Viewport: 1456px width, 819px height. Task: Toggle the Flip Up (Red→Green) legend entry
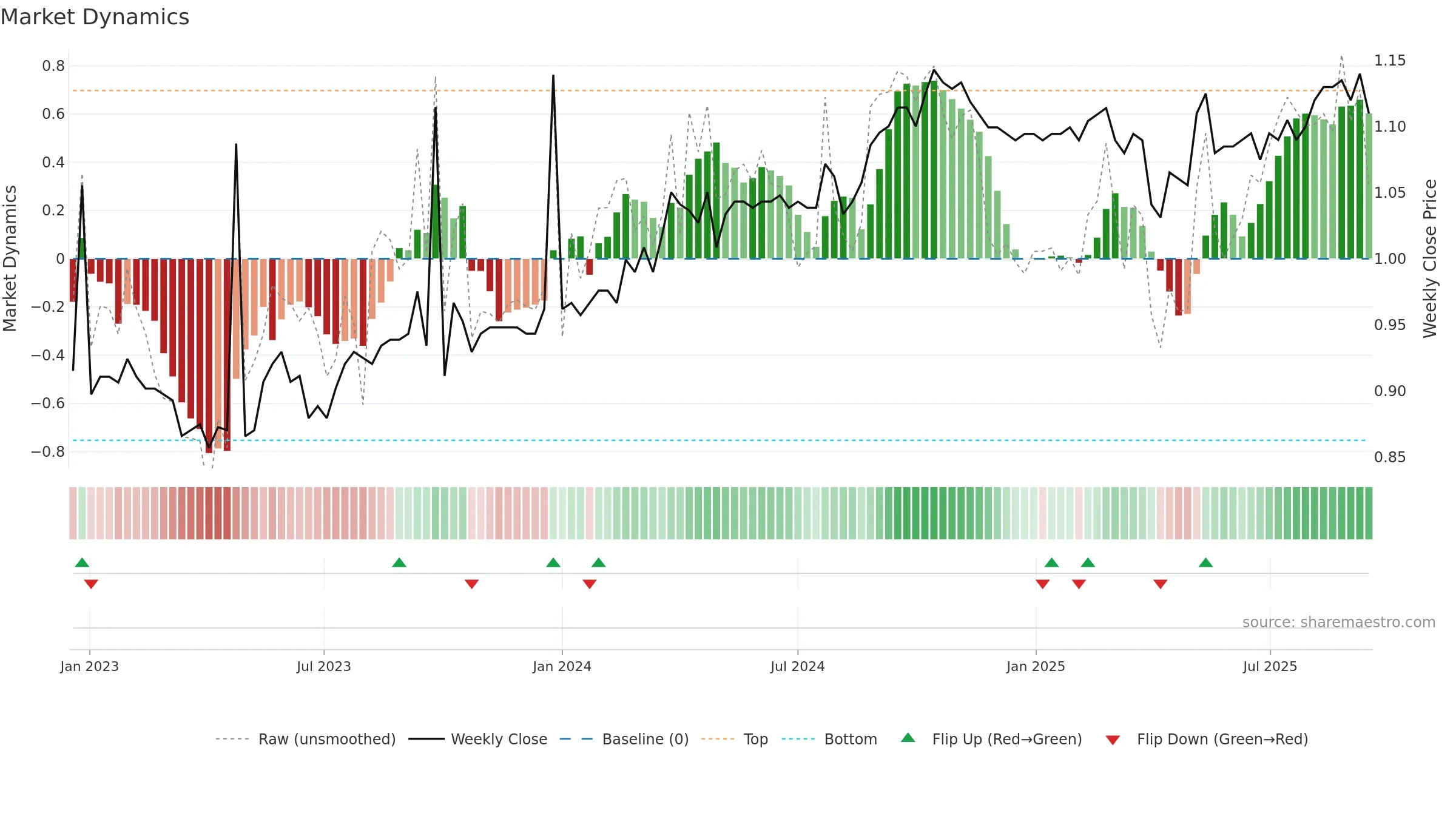tap(991, 739)
